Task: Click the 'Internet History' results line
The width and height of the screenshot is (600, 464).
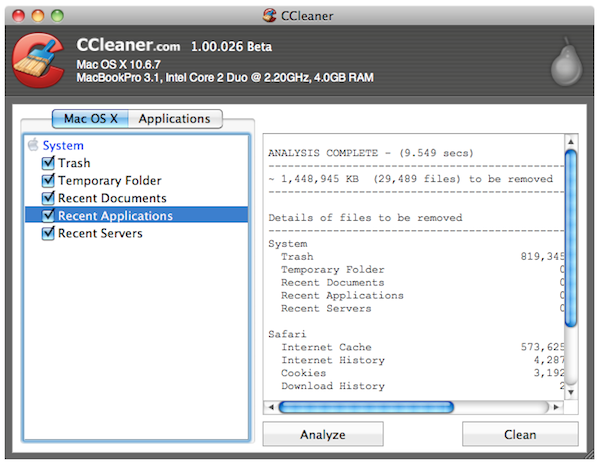Action: click(x=333, y=360)
